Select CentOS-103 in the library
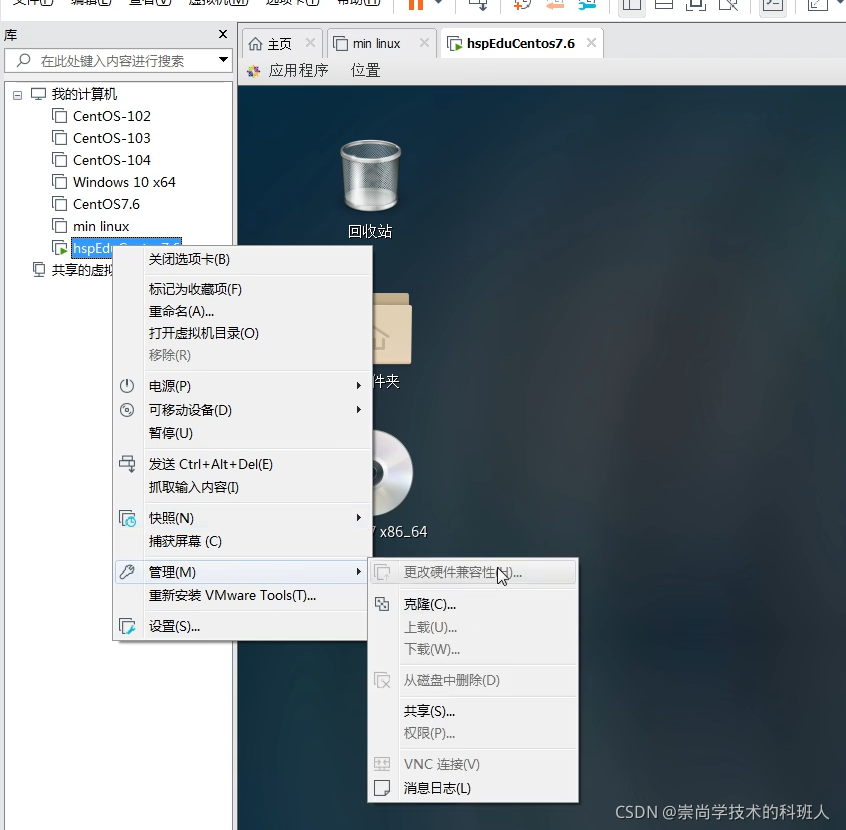Image resolution: width=846 pixels, height=830 pixels. coord(111,138)
